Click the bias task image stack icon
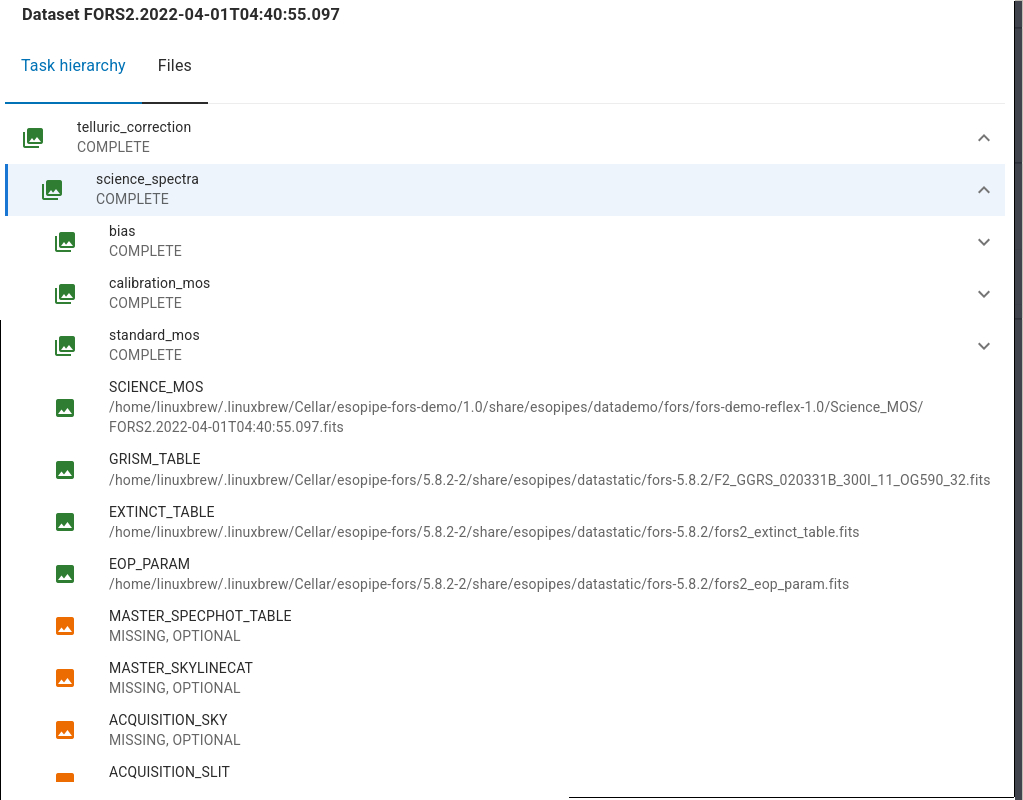Image resolution: width=1023 pixels, height=800 pixels. click(65, 242)
